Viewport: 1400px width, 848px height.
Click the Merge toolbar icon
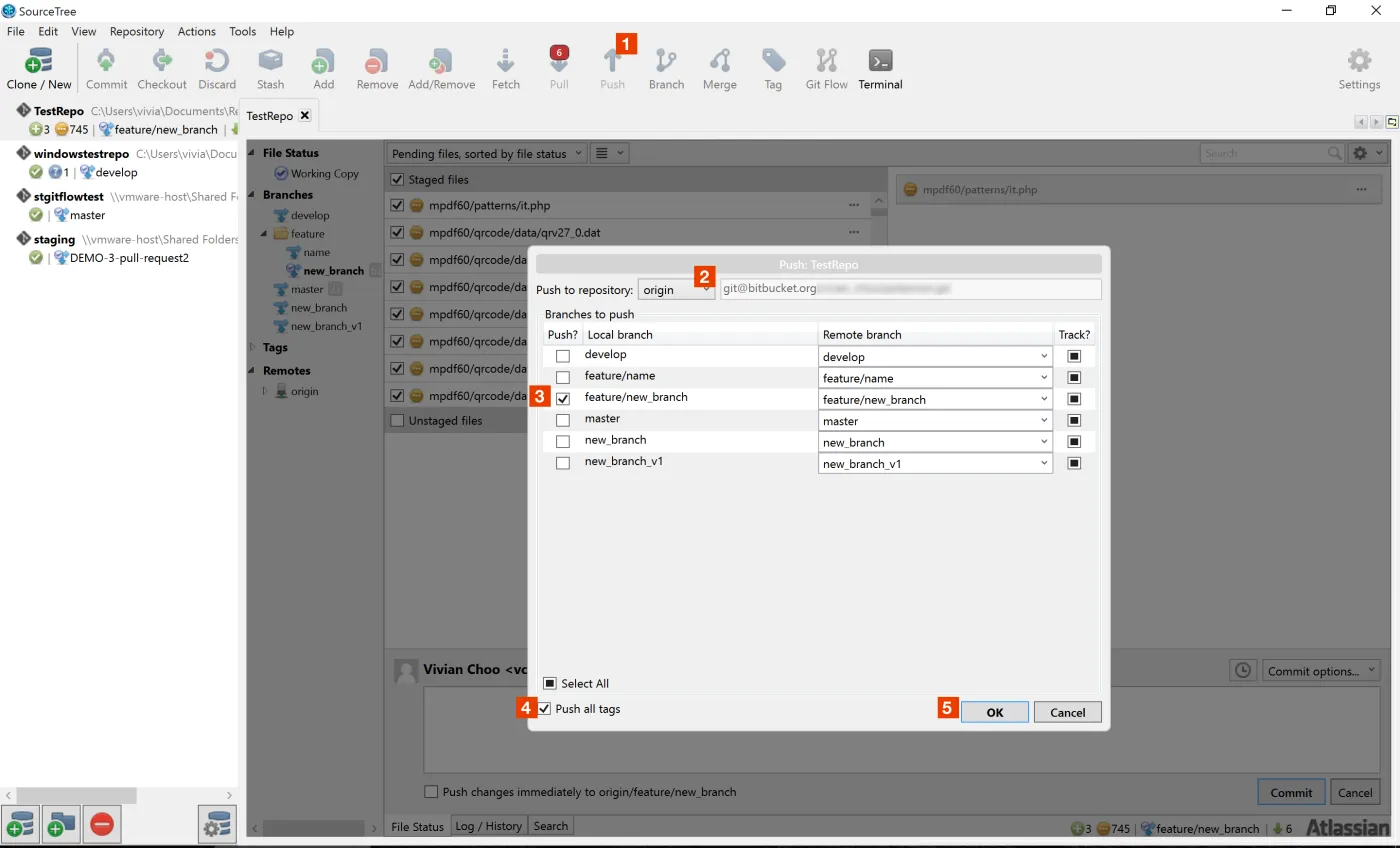719,68
